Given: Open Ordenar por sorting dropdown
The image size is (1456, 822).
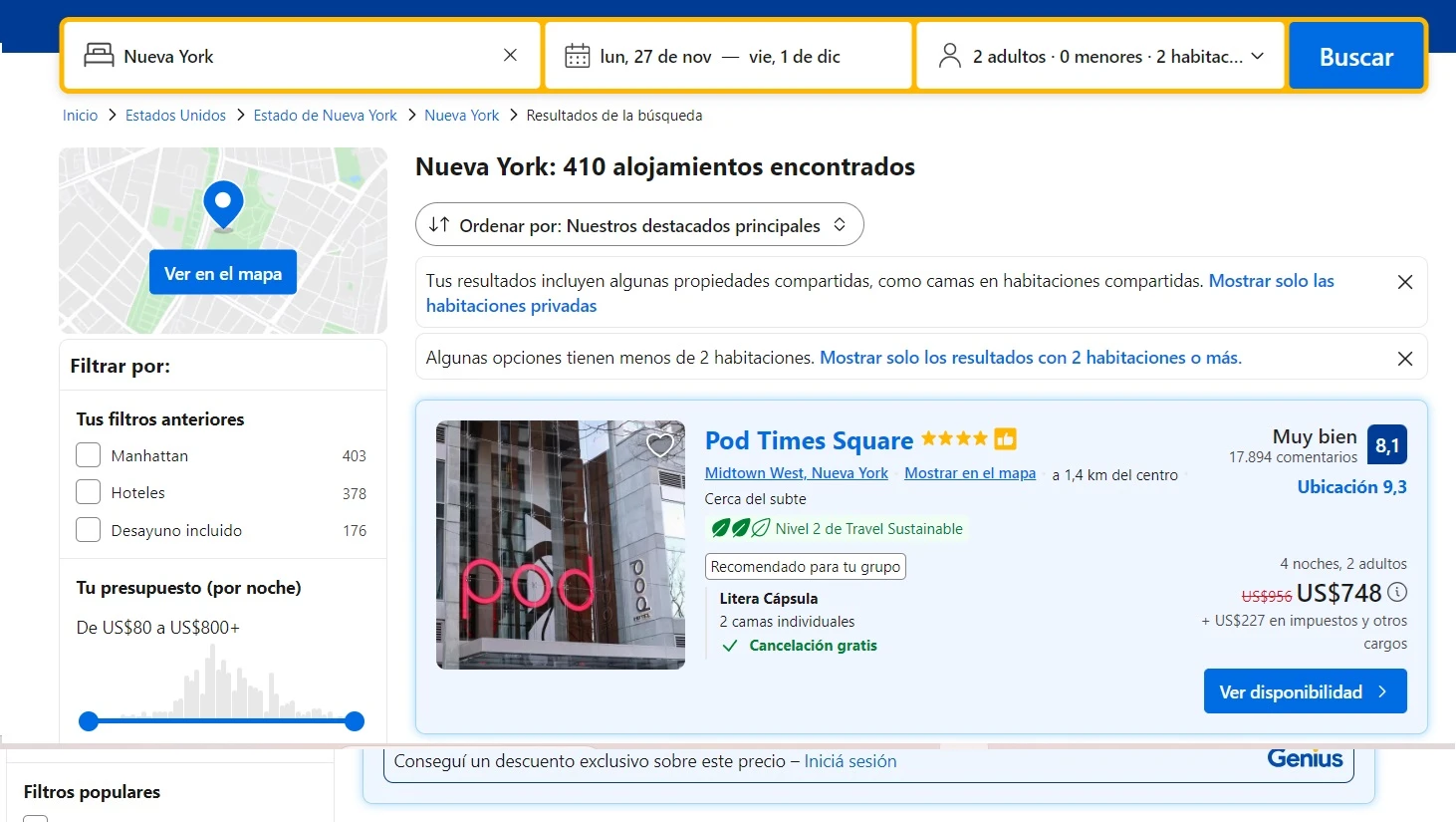Looking at the screenshot, I should click(x=639, y=225).
